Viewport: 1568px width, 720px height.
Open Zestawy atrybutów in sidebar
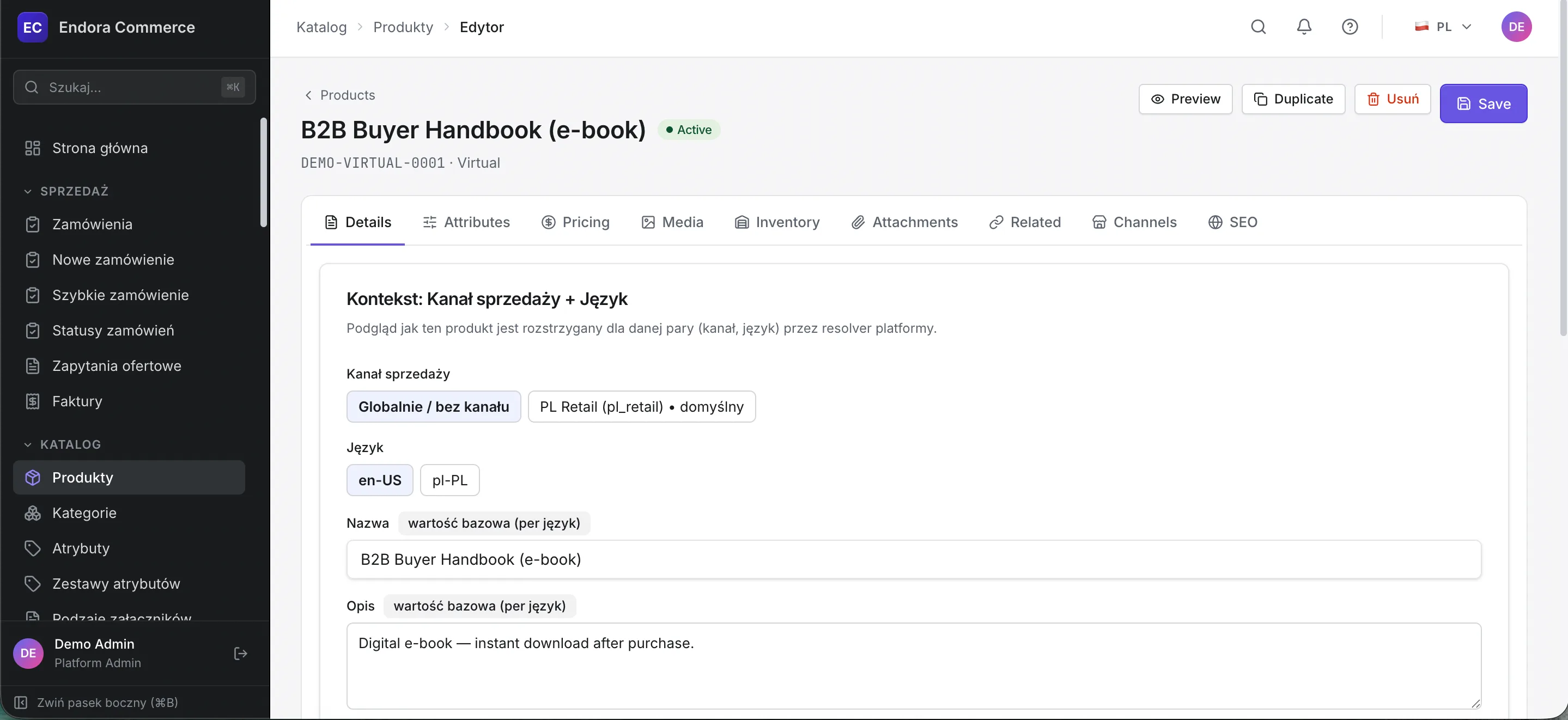click(x=129, y=584)
